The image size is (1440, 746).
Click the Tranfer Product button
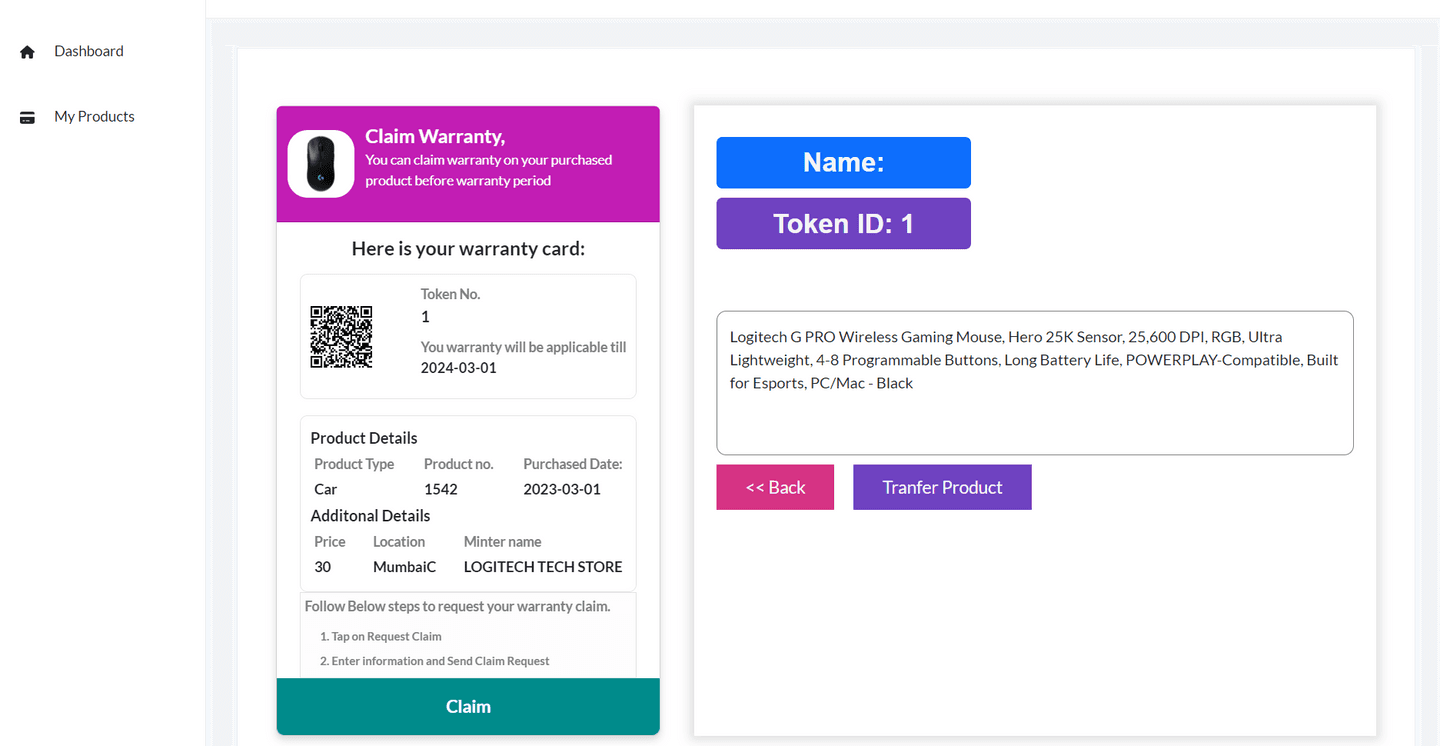click(x=942, y=487)
